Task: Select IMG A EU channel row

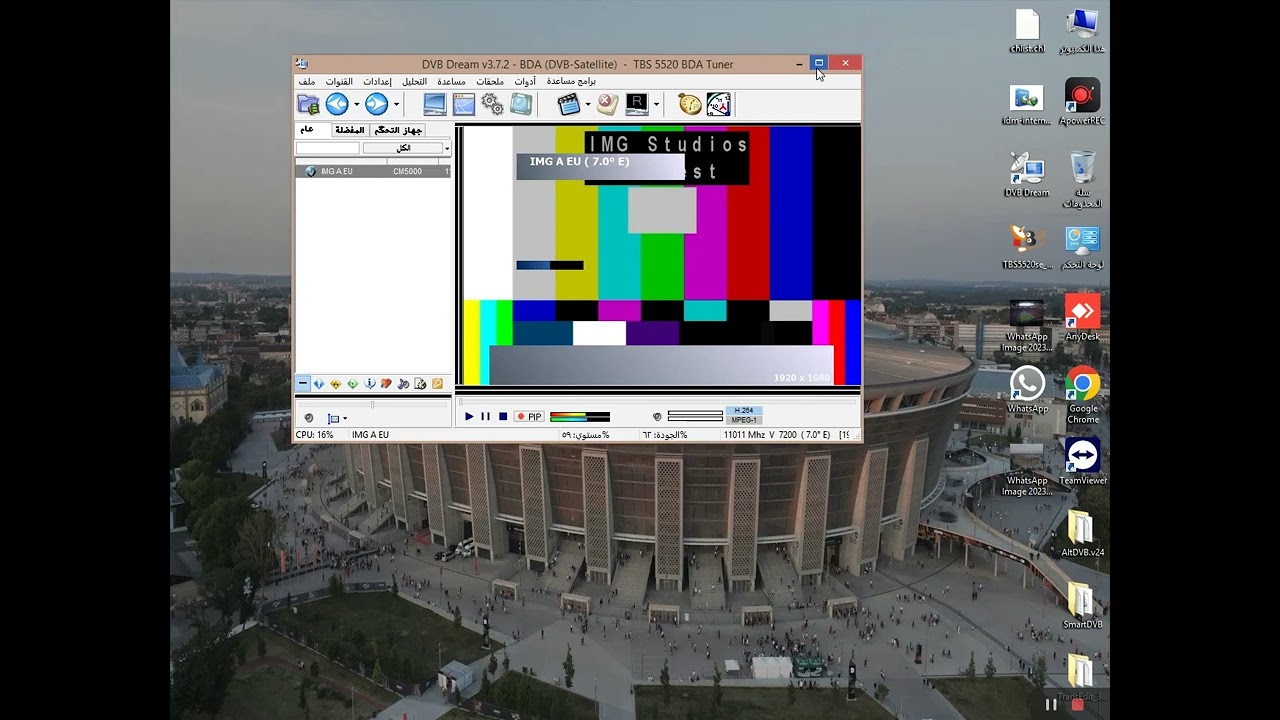Action: (373, 171)
